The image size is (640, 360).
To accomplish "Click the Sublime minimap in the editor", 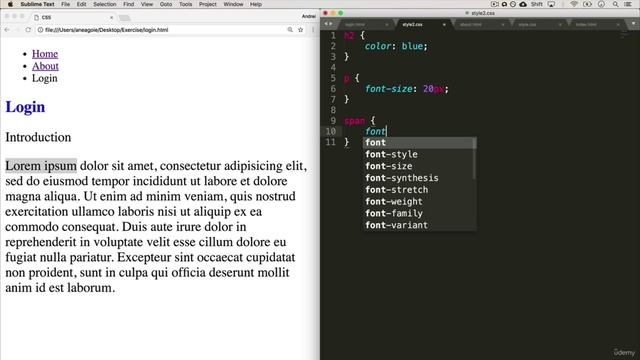I will [623, 34].
